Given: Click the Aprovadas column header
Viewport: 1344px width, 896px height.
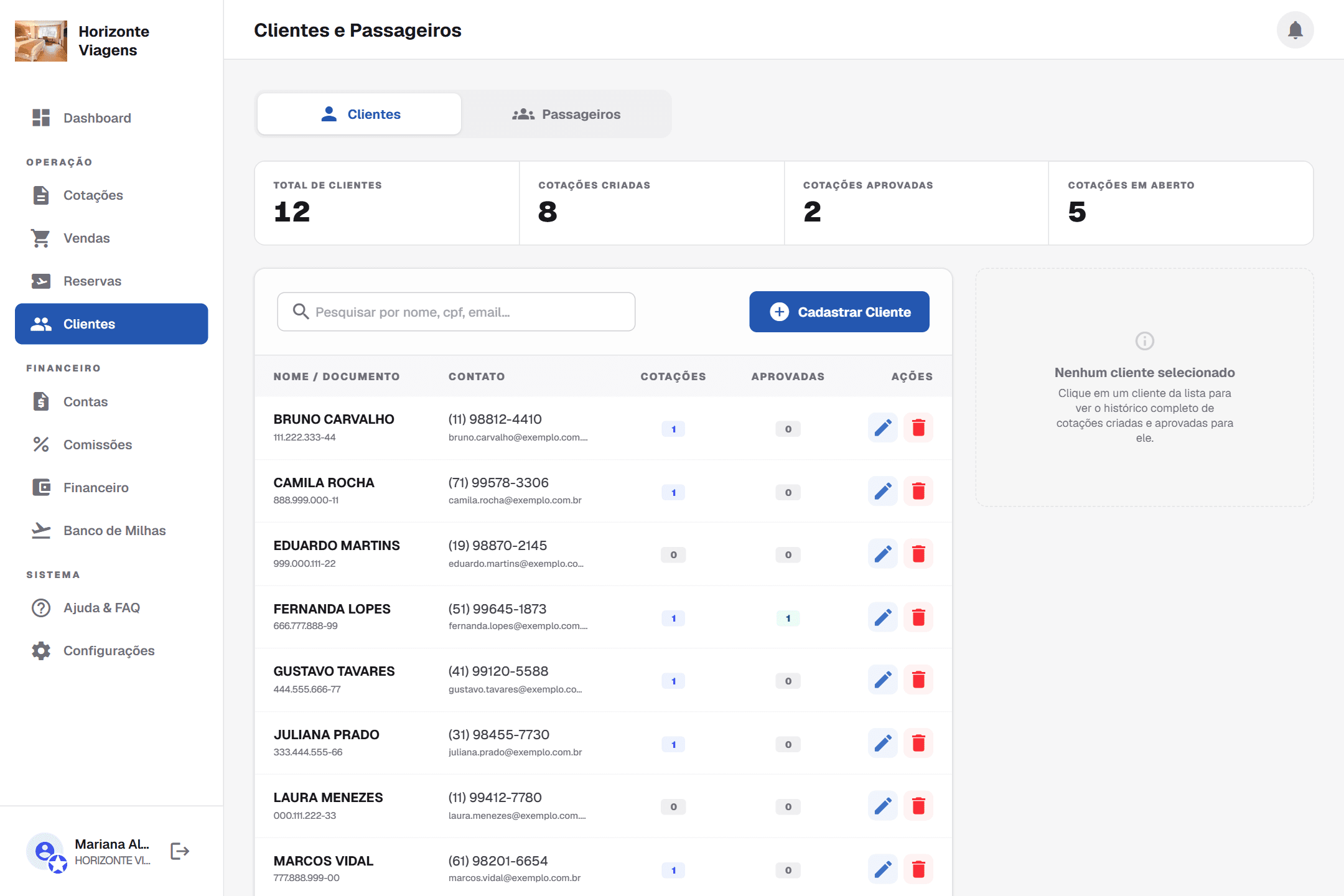Looking at the screenshot, I should pos(788,376).
